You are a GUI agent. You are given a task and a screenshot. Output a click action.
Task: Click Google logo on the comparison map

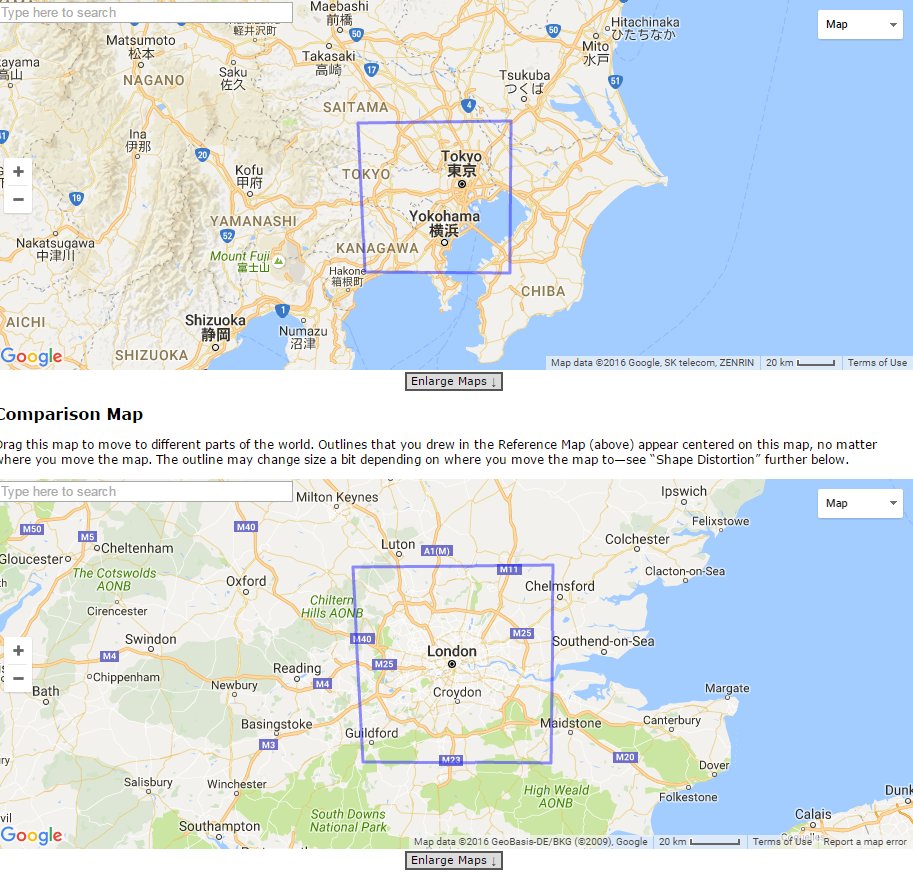[x=31, y=835]
